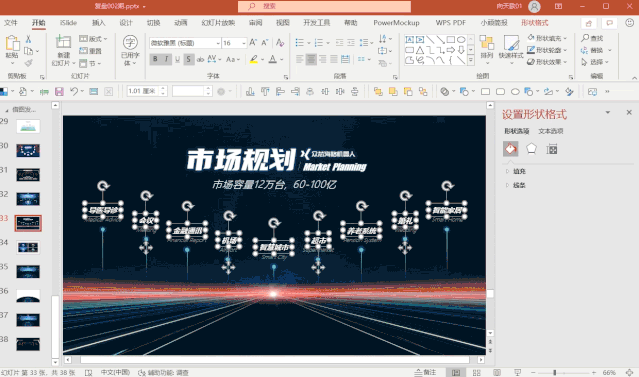Open the iSlide tab
This screenshot has height=377, width=639.
68,23
